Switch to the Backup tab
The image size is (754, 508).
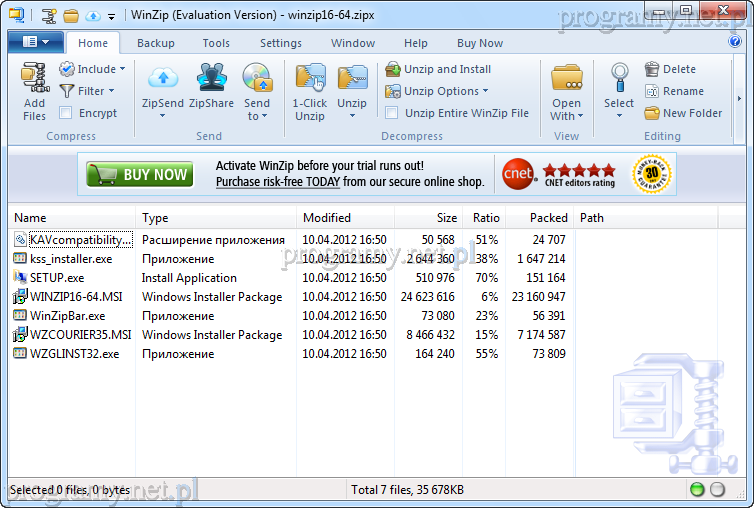click(x=155, y=43)
